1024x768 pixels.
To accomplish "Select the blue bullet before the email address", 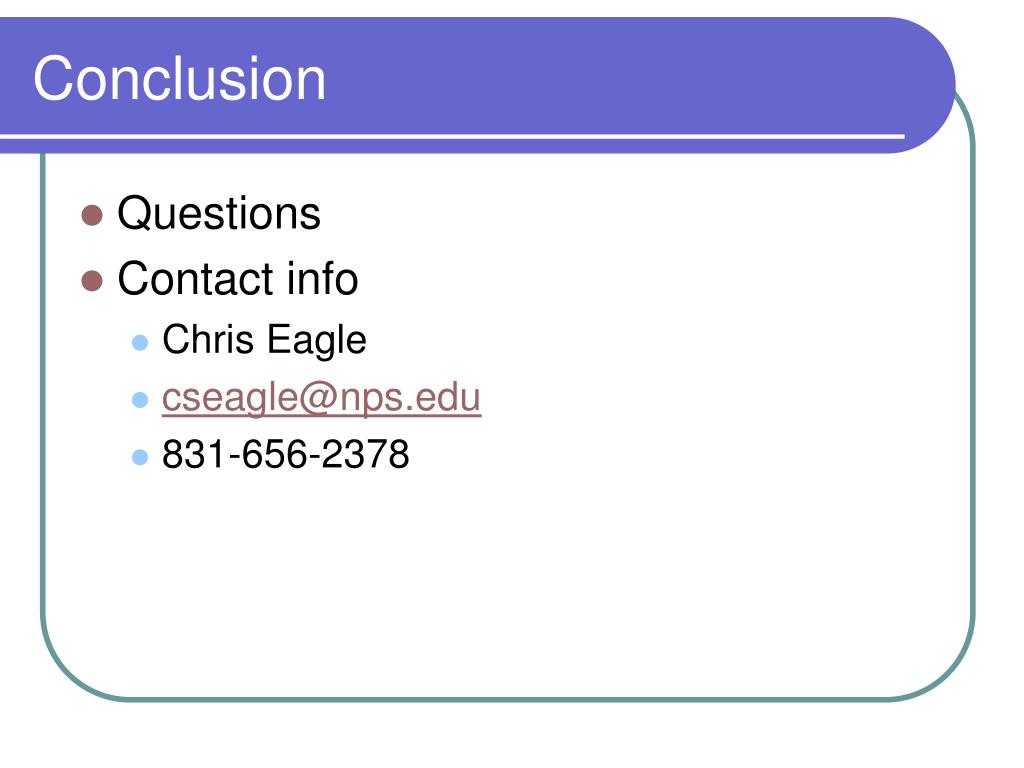I will click(140, 400).
